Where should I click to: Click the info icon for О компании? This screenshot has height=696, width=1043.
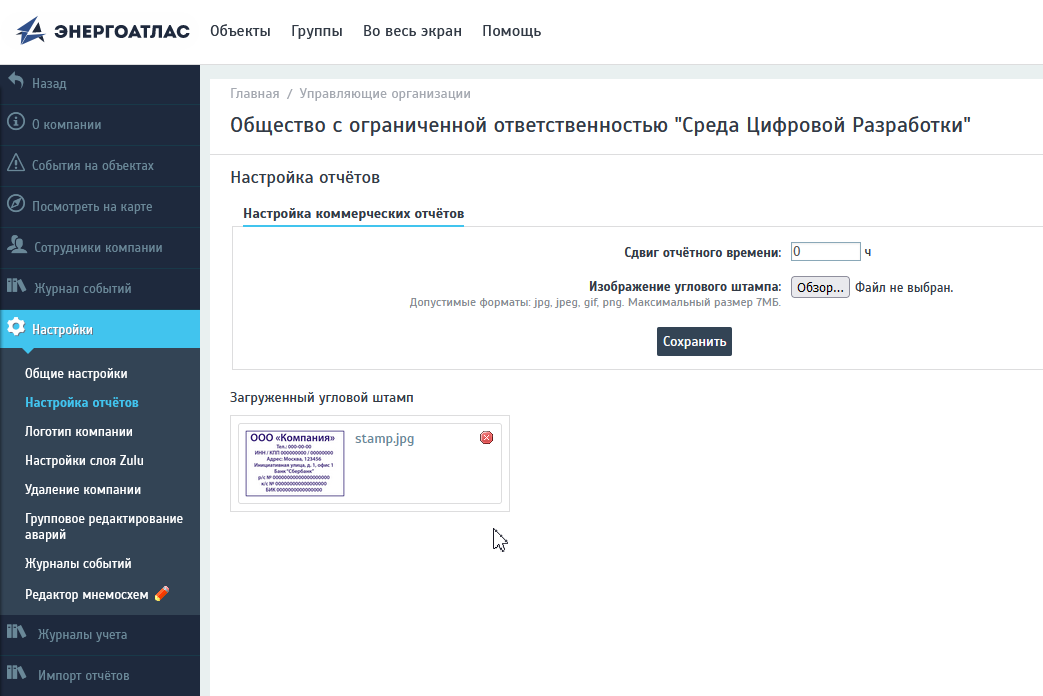(x=16, y=123)
